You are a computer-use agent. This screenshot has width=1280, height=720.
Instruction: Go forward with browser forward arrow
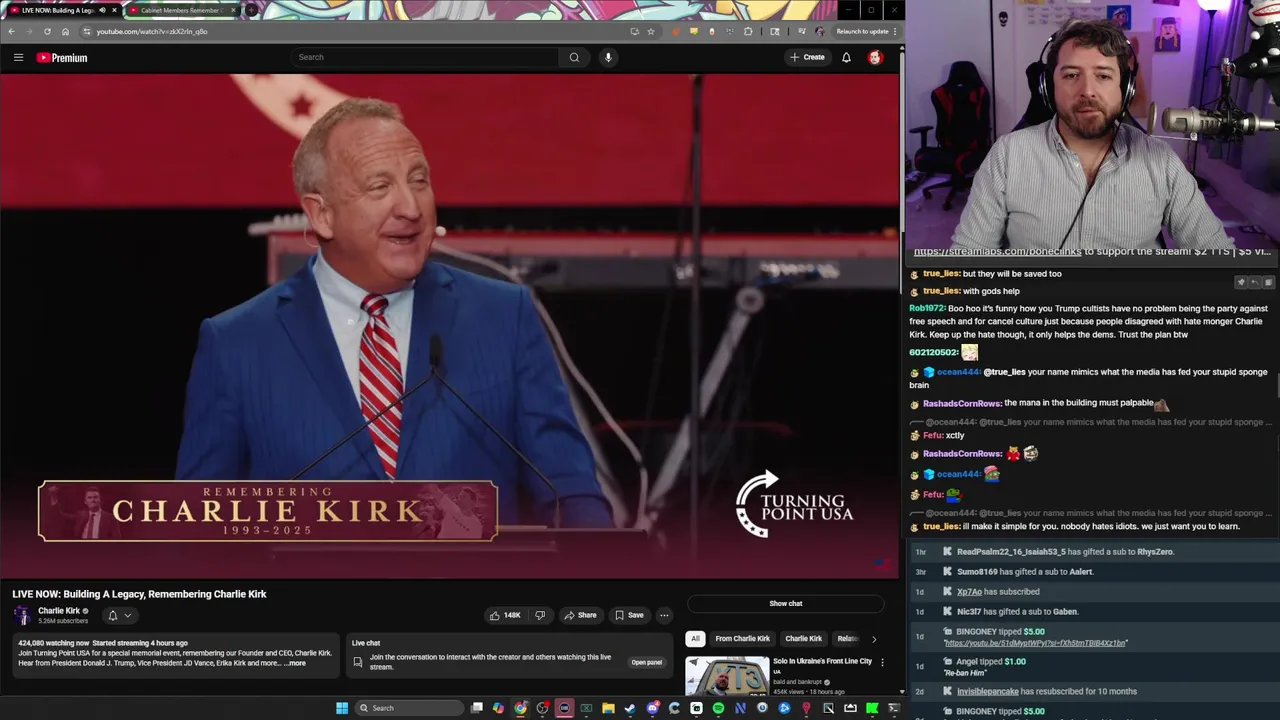click(29, 31)
